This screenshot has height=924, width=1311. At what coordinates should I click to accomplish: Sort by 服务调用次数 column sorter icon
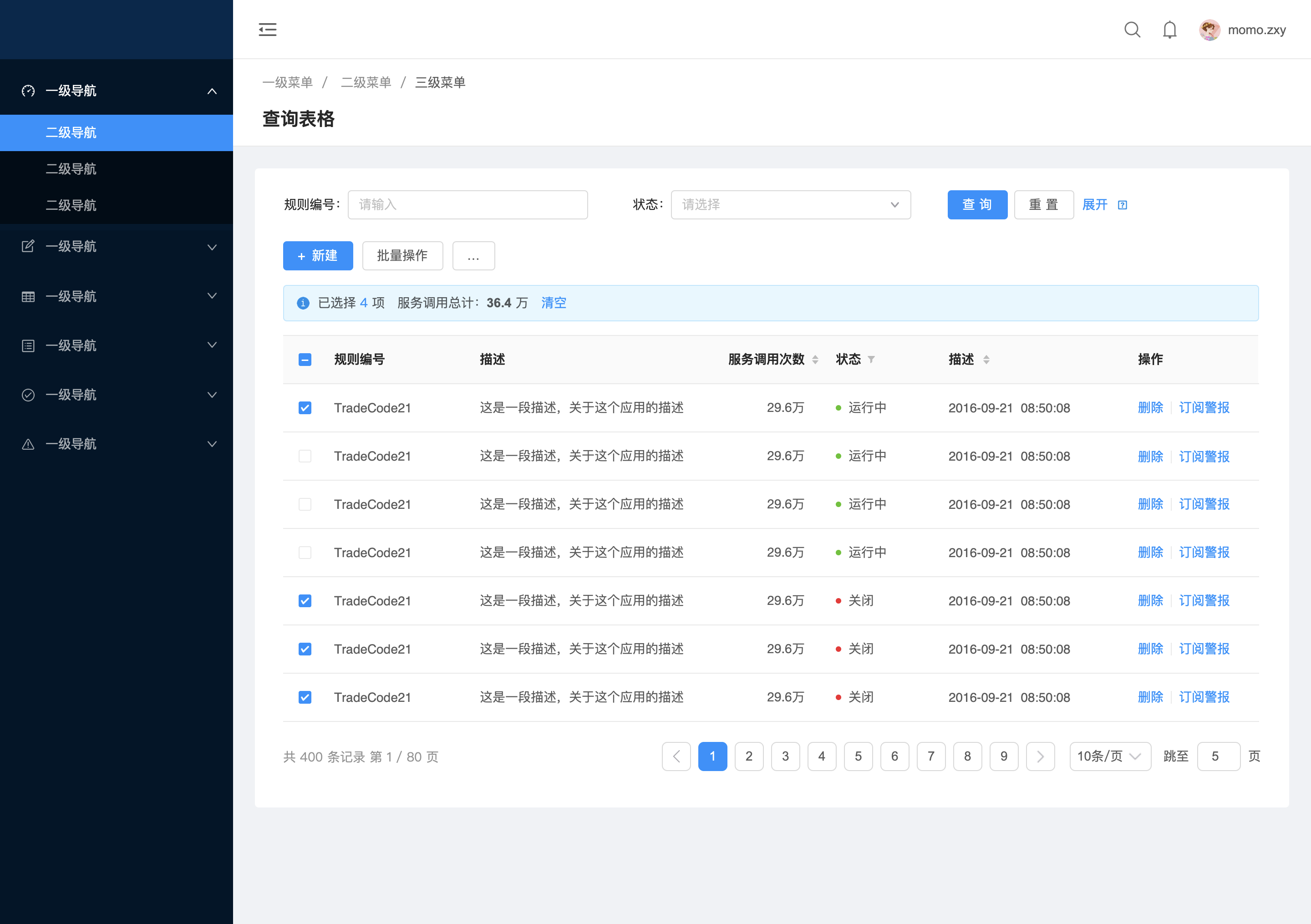click(x=815, y=359)
